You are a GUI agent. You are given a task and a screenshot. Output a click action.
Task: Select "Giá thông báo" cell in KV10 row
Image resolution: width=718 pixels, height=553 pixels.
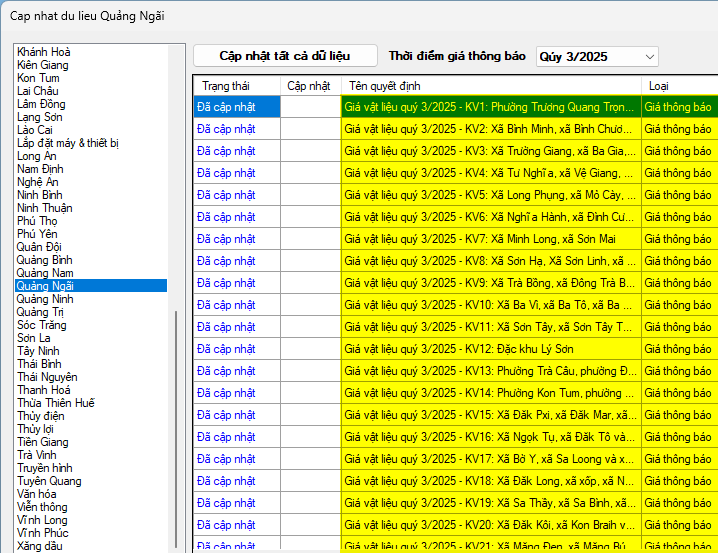[678, 305]
